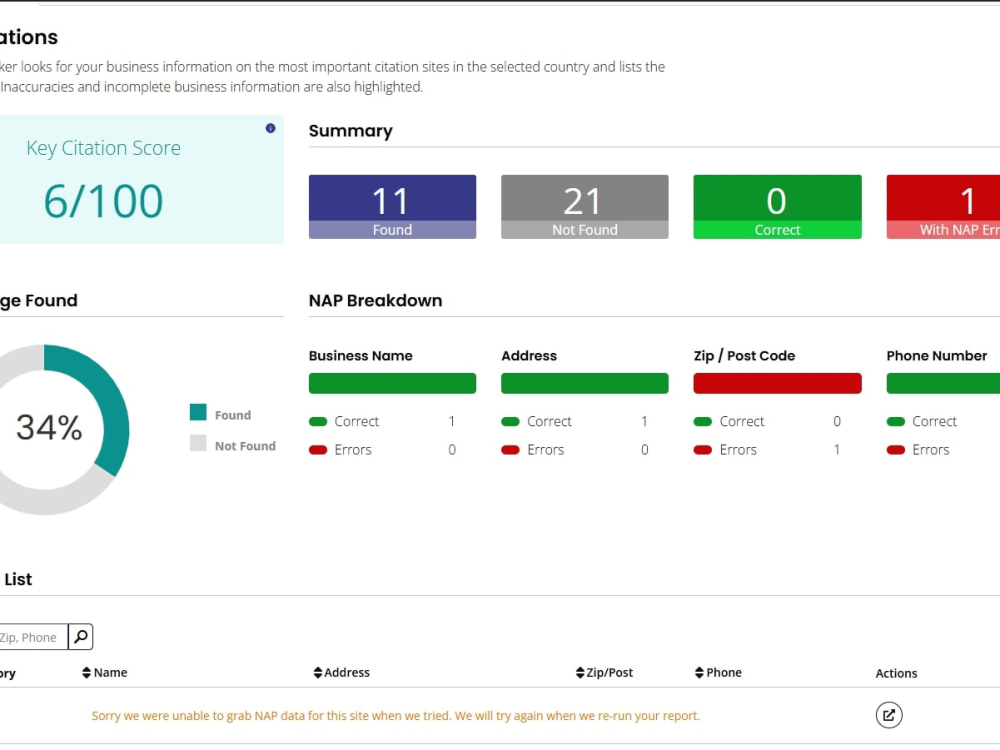Click the Business Name label
Image resolution: width=1000 pixels, height=750 pixels.
[x=360, y=356]
